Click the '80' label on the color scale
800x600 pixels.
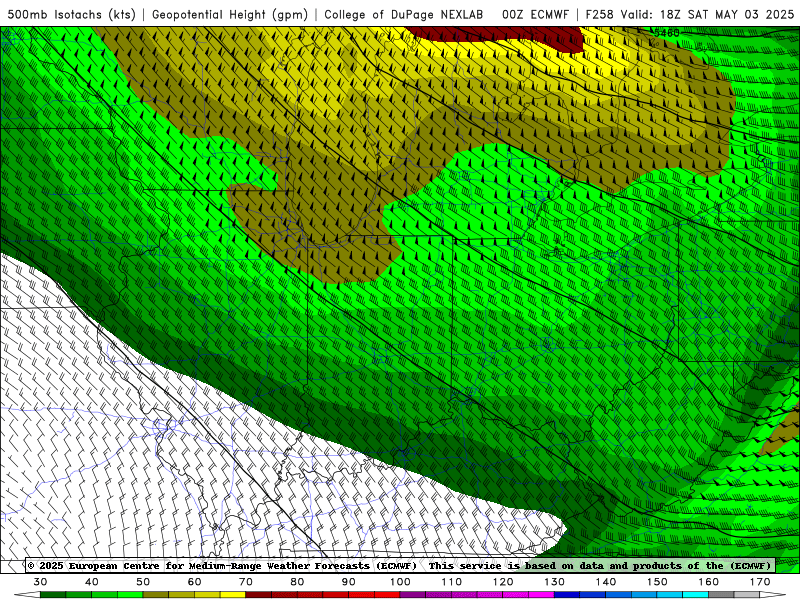(x=297, y=582)
